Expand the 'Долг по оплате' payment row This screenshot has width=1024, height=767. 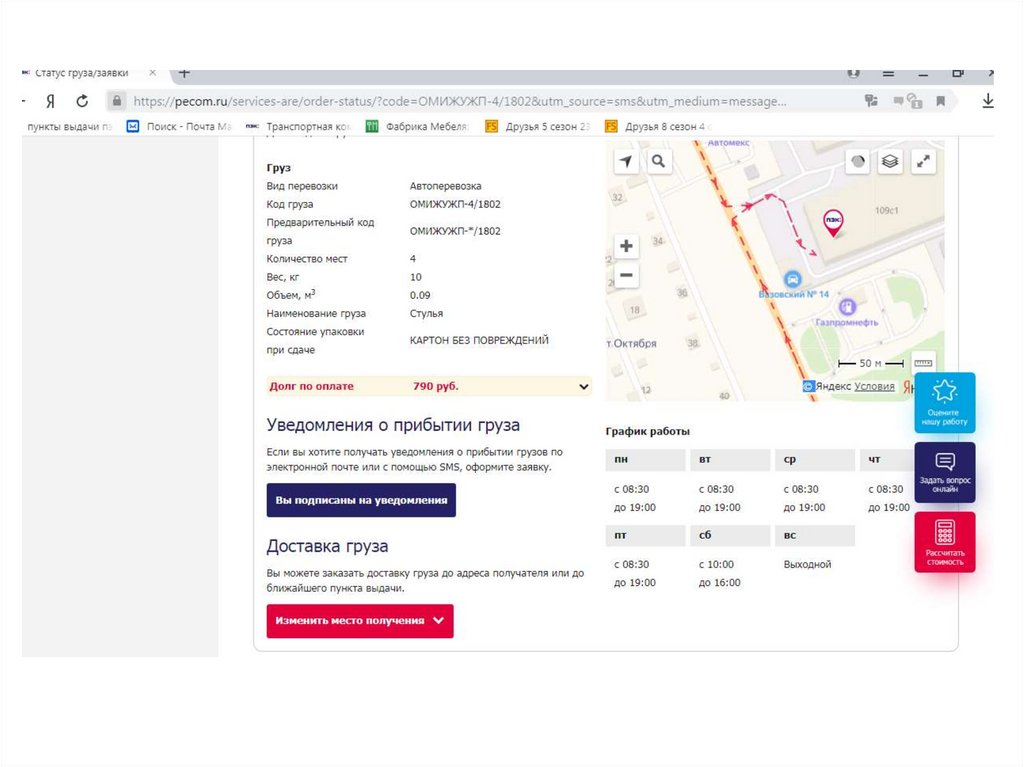(584, 386)
